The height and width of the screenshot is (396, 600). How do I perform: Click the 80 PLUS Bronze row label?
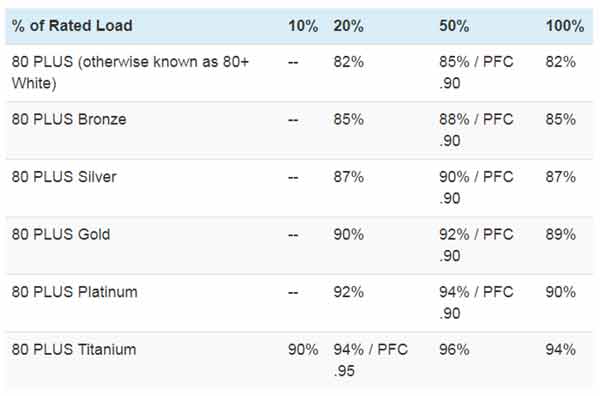point(69,119)
